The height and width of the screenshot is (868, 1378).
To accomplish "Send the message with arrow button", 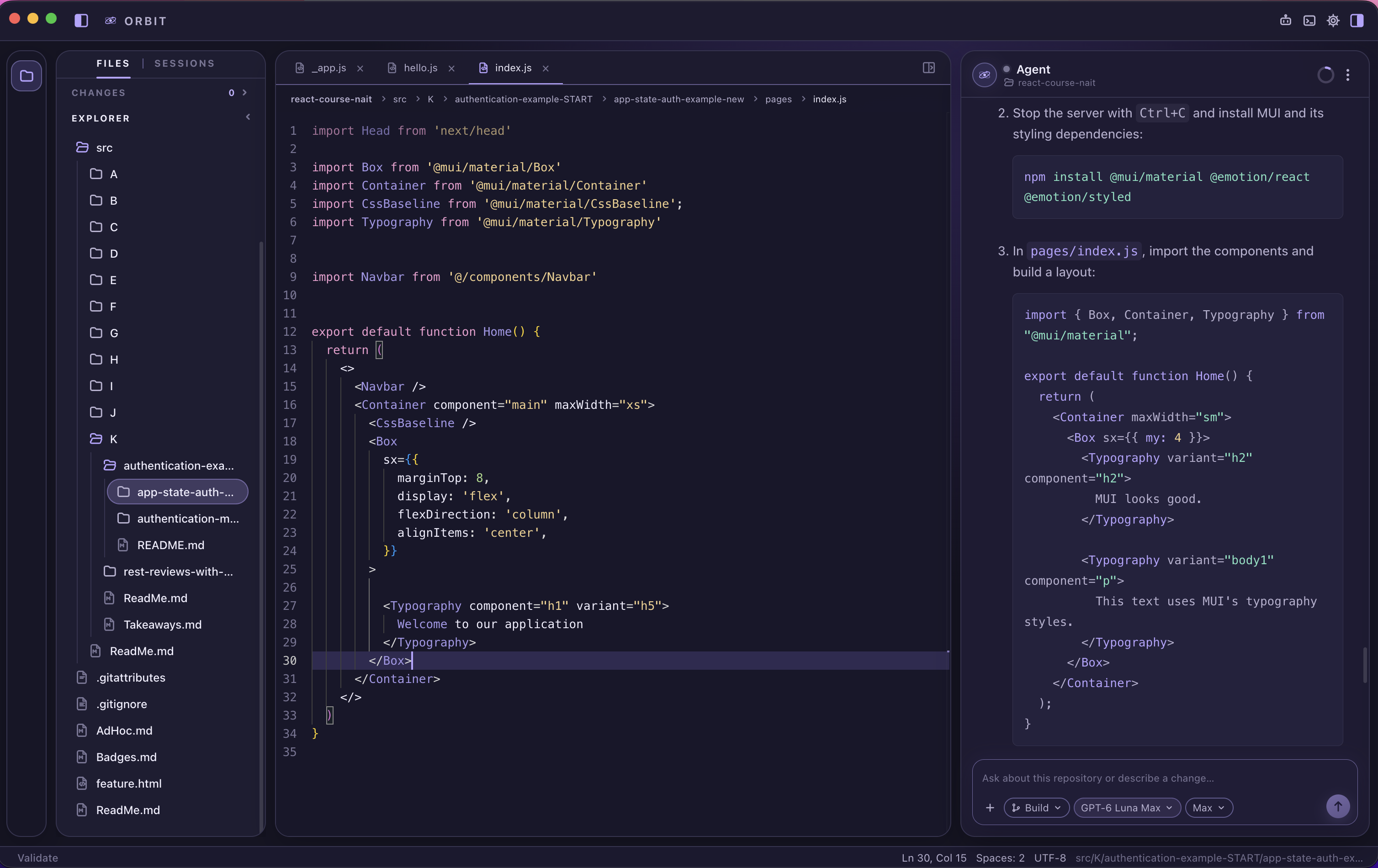I will (1337, 807).
